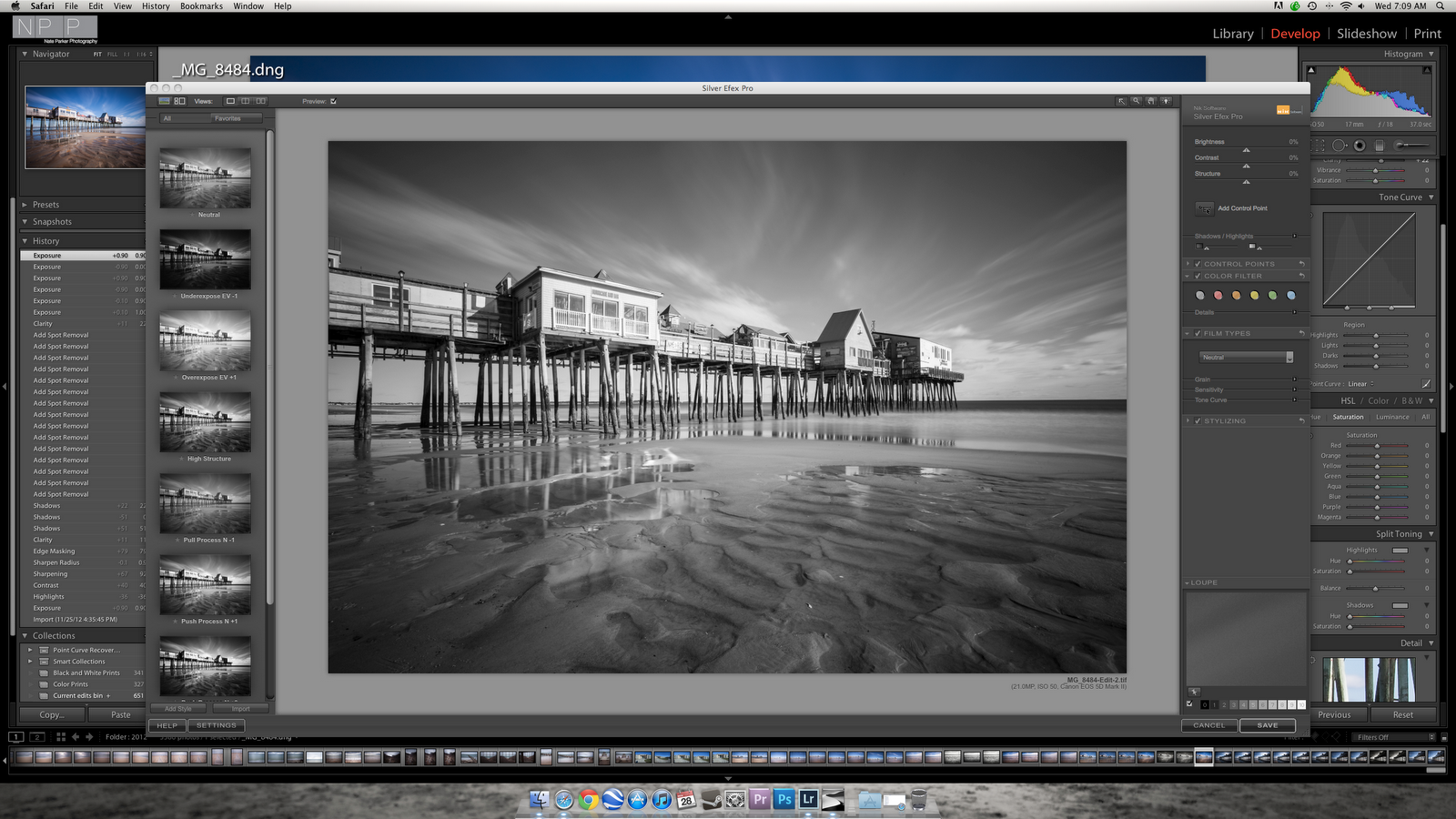This screenshot has height=819, width=1456.
Task: Open Google Chrome from the Dock
Action: [x=589, y=799]
